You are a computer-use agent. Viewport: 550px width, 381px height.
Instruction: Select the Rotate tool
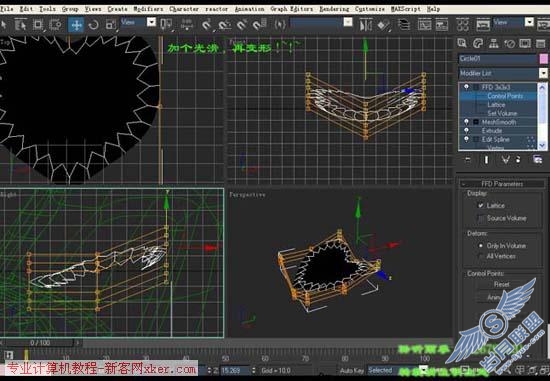click(x=94, y=25)
